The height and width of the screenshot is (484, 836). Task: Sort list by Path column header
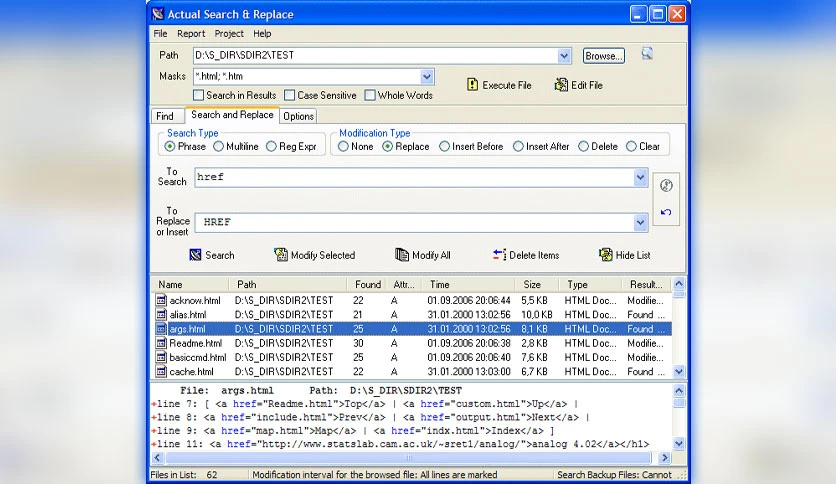coord(288,285)
